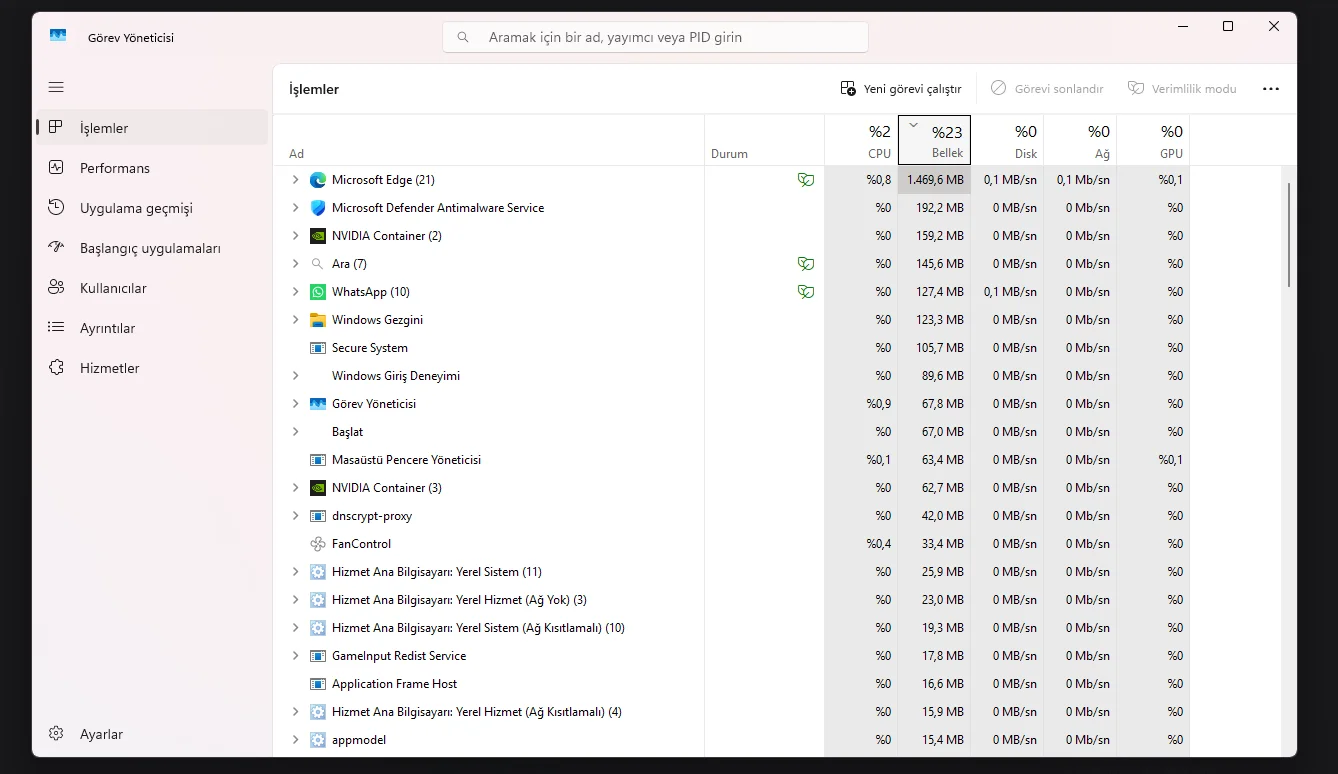Click the process search input field
Screen dimensions: 1338x774
655,37
